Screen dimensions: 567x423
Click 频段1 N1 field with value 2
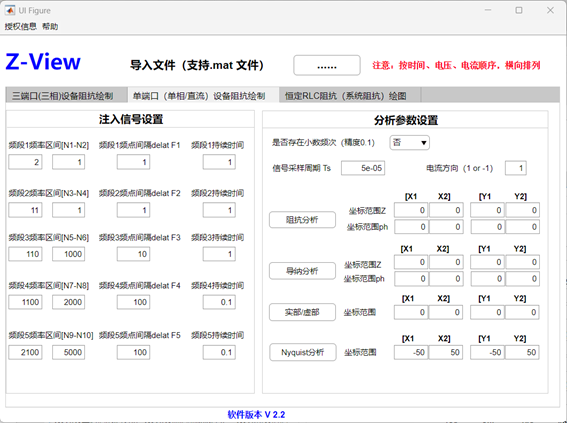[25, 162]
